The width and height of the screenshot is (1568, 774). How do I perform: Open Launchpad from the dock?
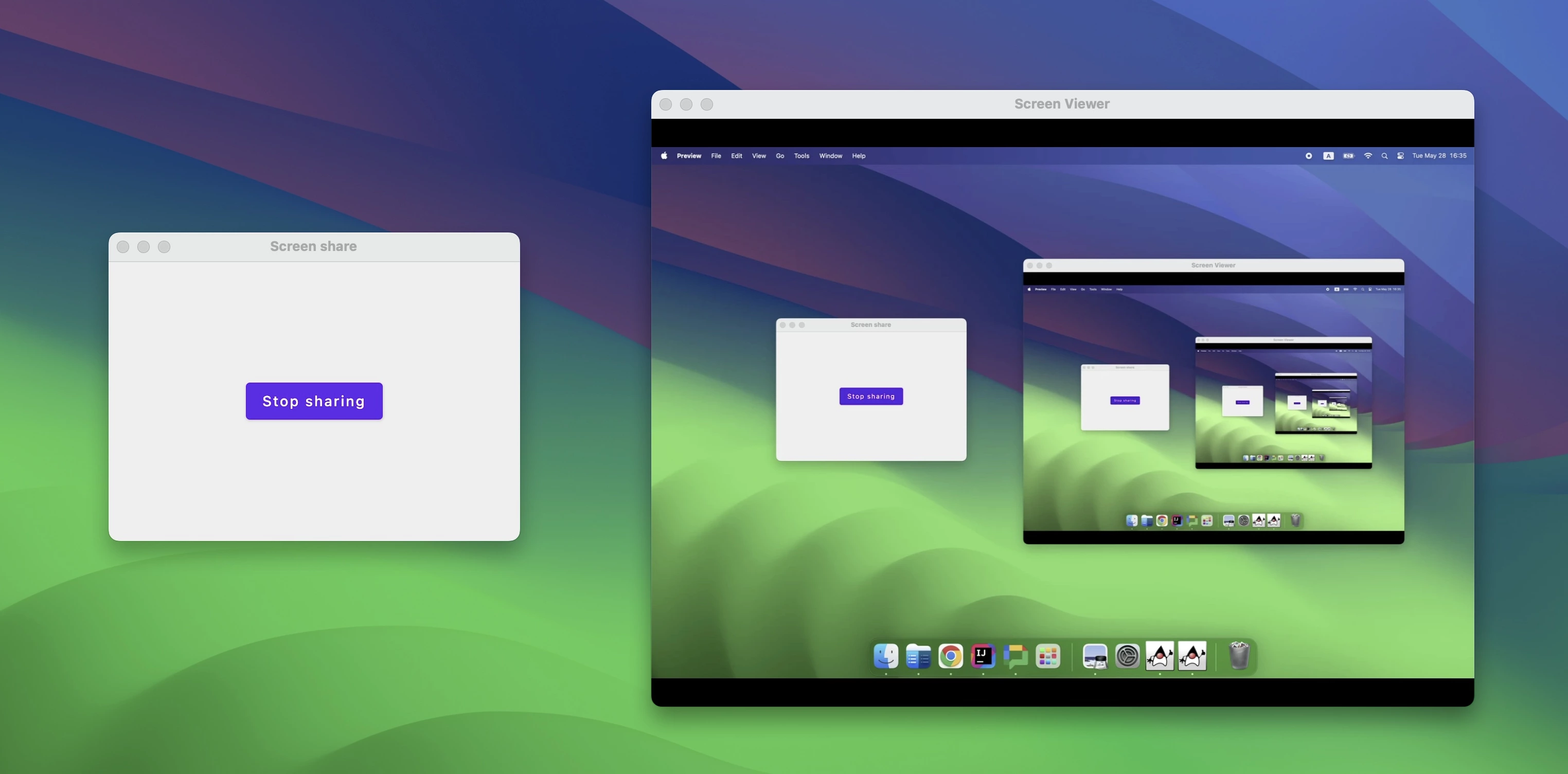click(x=1049, y=656)
